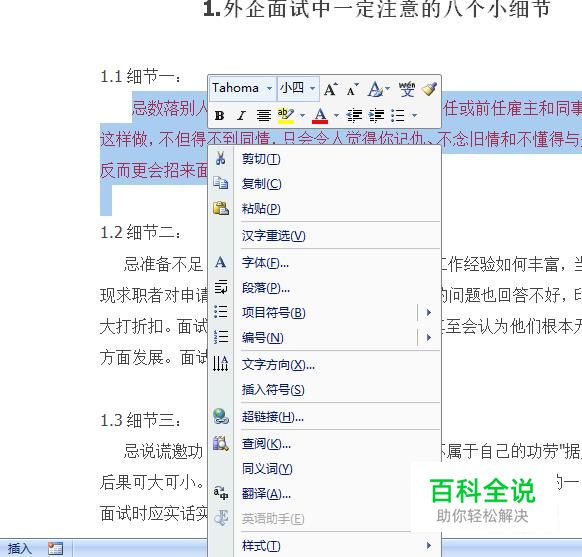This screenshot has height=557, width=582.
Task: Click the letter A font icon in menu
Action: point(220,262)
